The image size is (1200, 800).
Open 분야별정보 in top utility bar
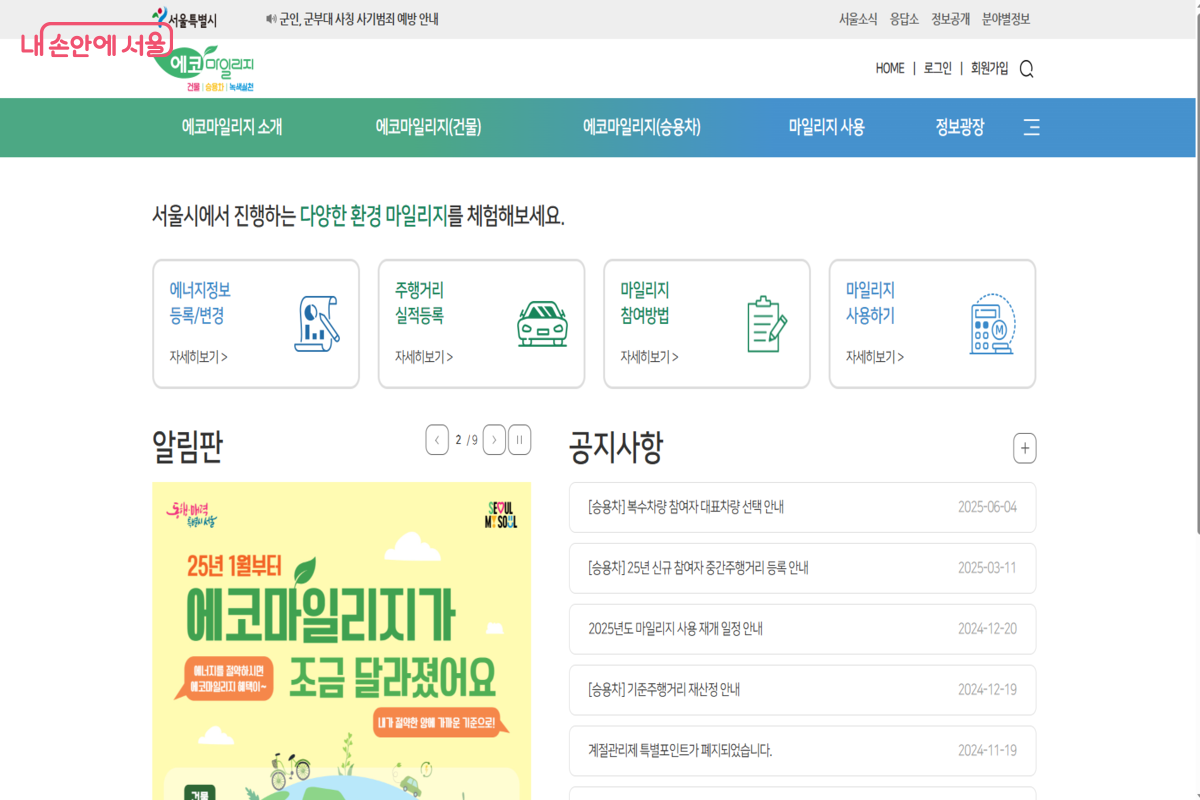coord(1005,19)
